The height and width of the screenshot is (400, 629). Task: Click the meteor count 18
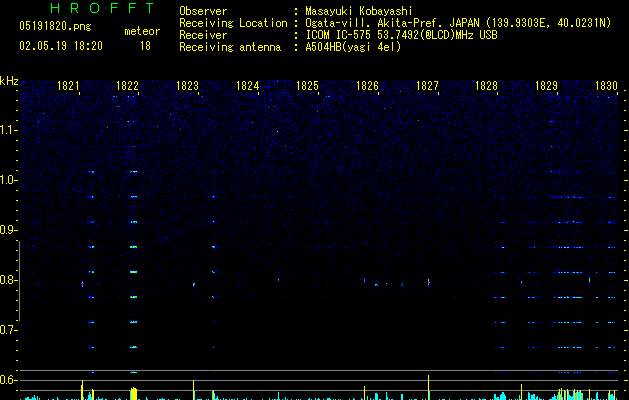pyautogui.click(x=145, y=46)
